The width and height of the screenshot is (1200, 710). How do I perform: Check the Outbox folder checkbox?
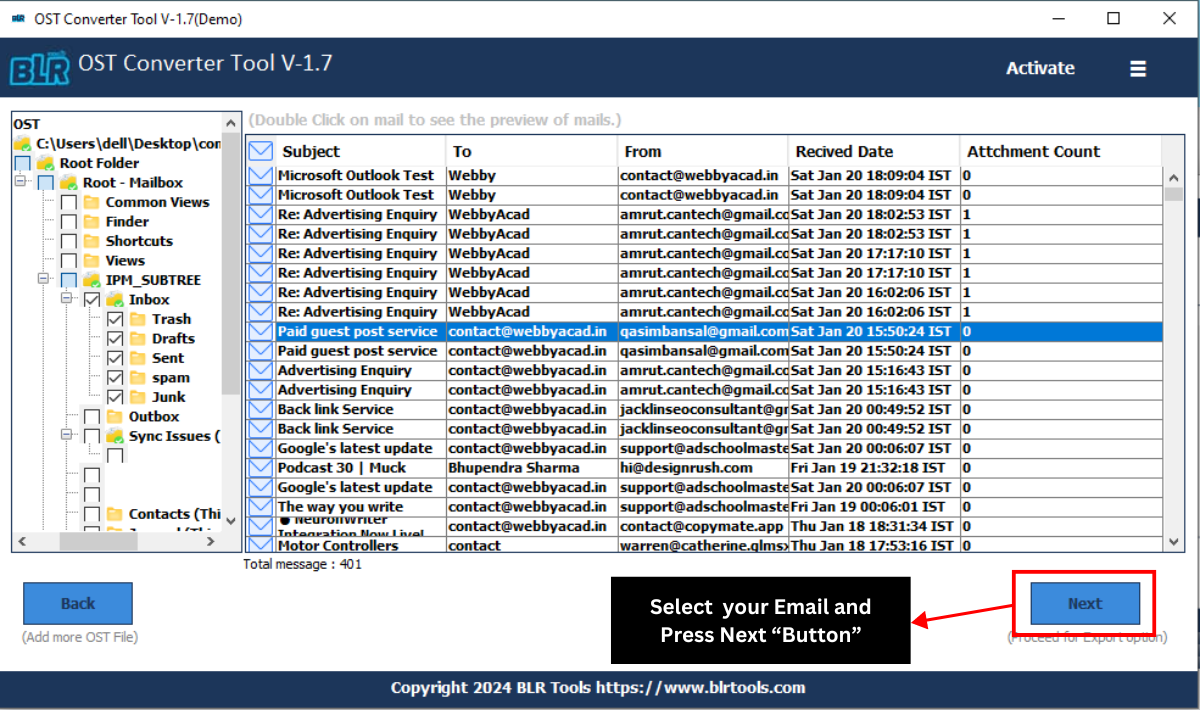tap(91, 416)
